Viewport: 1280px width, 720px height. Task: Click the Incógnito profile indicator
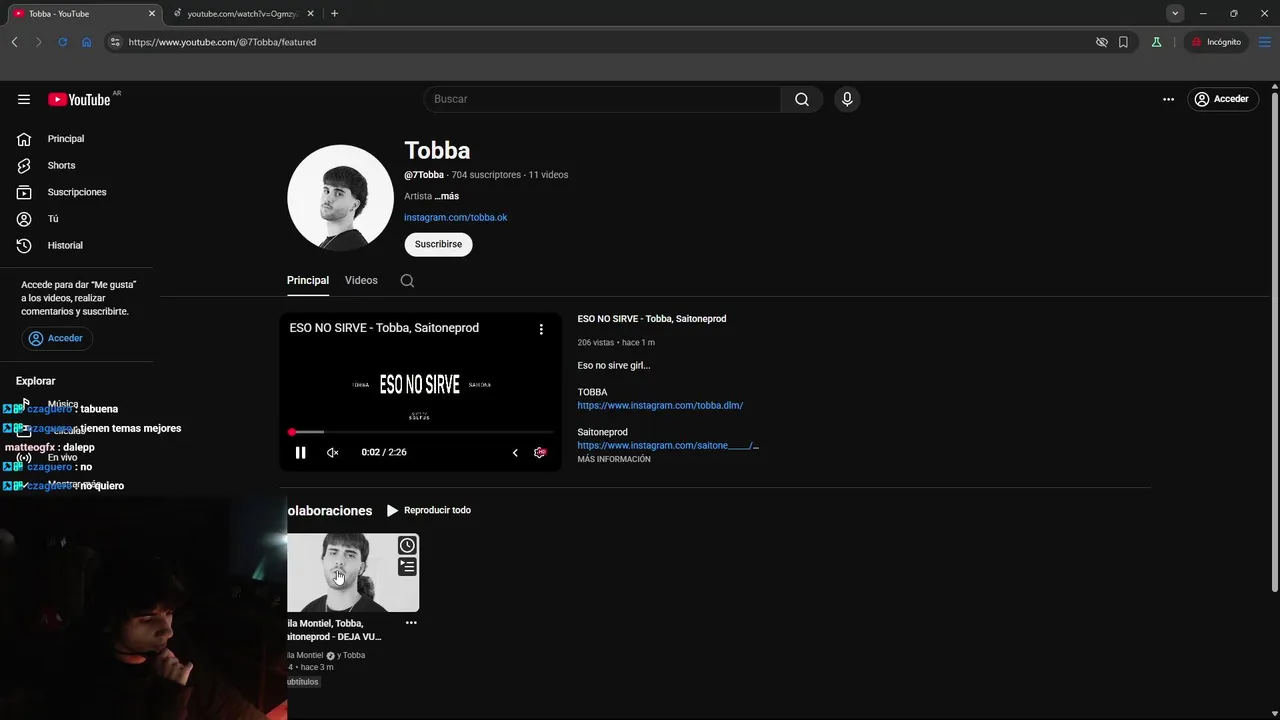1215,42
